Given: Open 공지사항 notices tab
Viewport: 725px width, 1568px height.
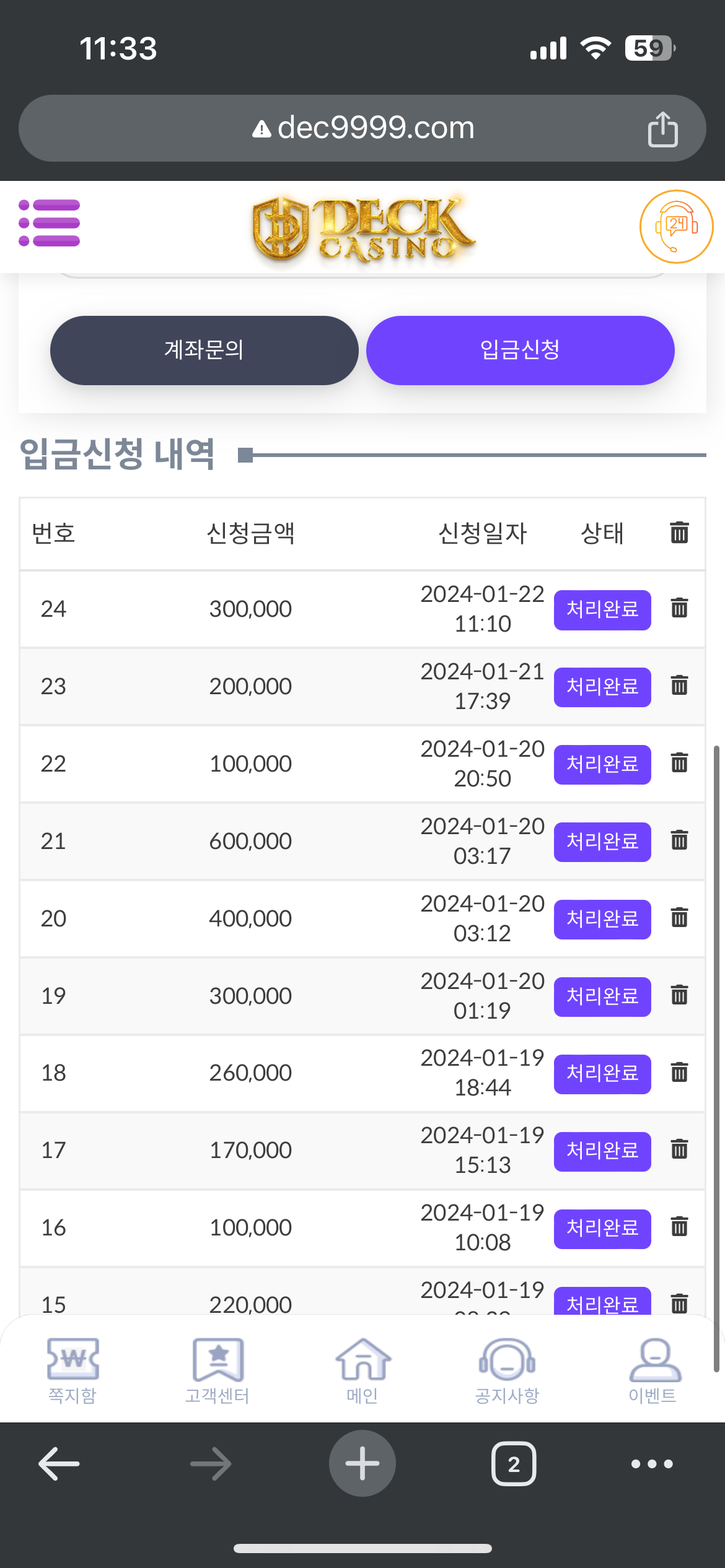Looking at the screenshot, I should pyautogui.click(x=507, y=1370).
